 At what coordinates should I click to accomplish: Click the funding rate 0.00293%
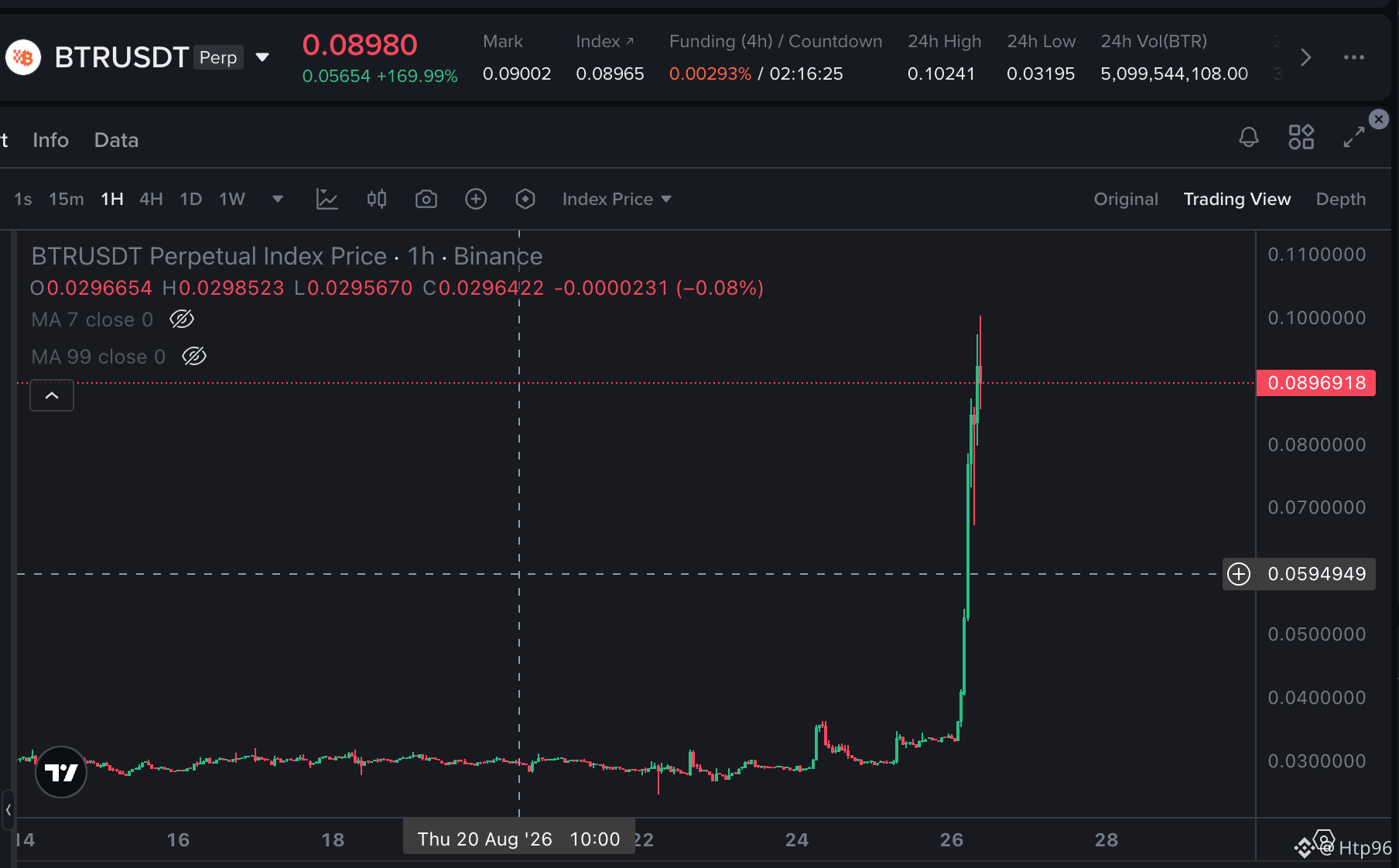[710, 73]
